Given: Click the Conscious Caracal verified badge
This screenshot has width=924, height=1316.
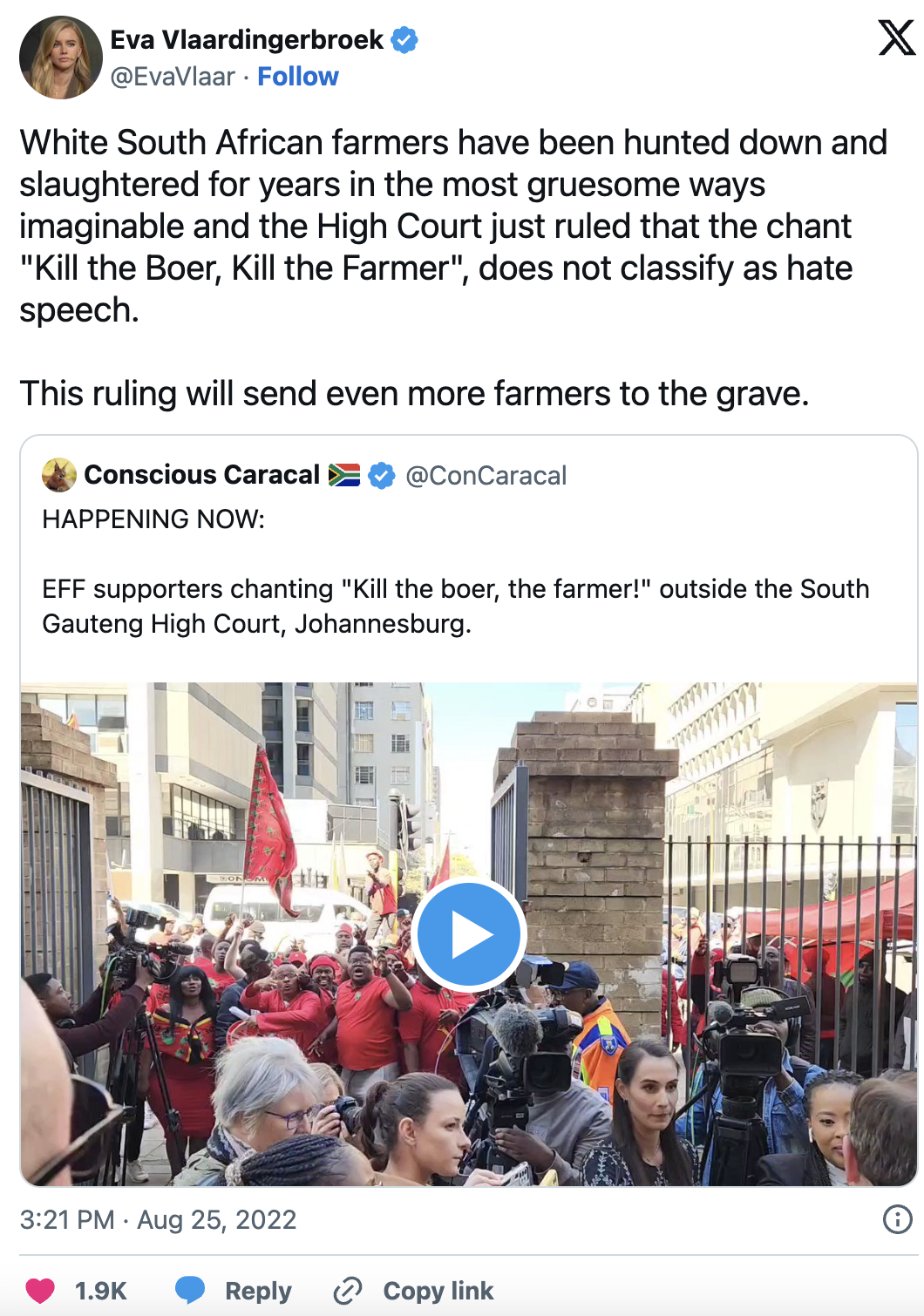Looking at the screenshot, I should point(382,476).
